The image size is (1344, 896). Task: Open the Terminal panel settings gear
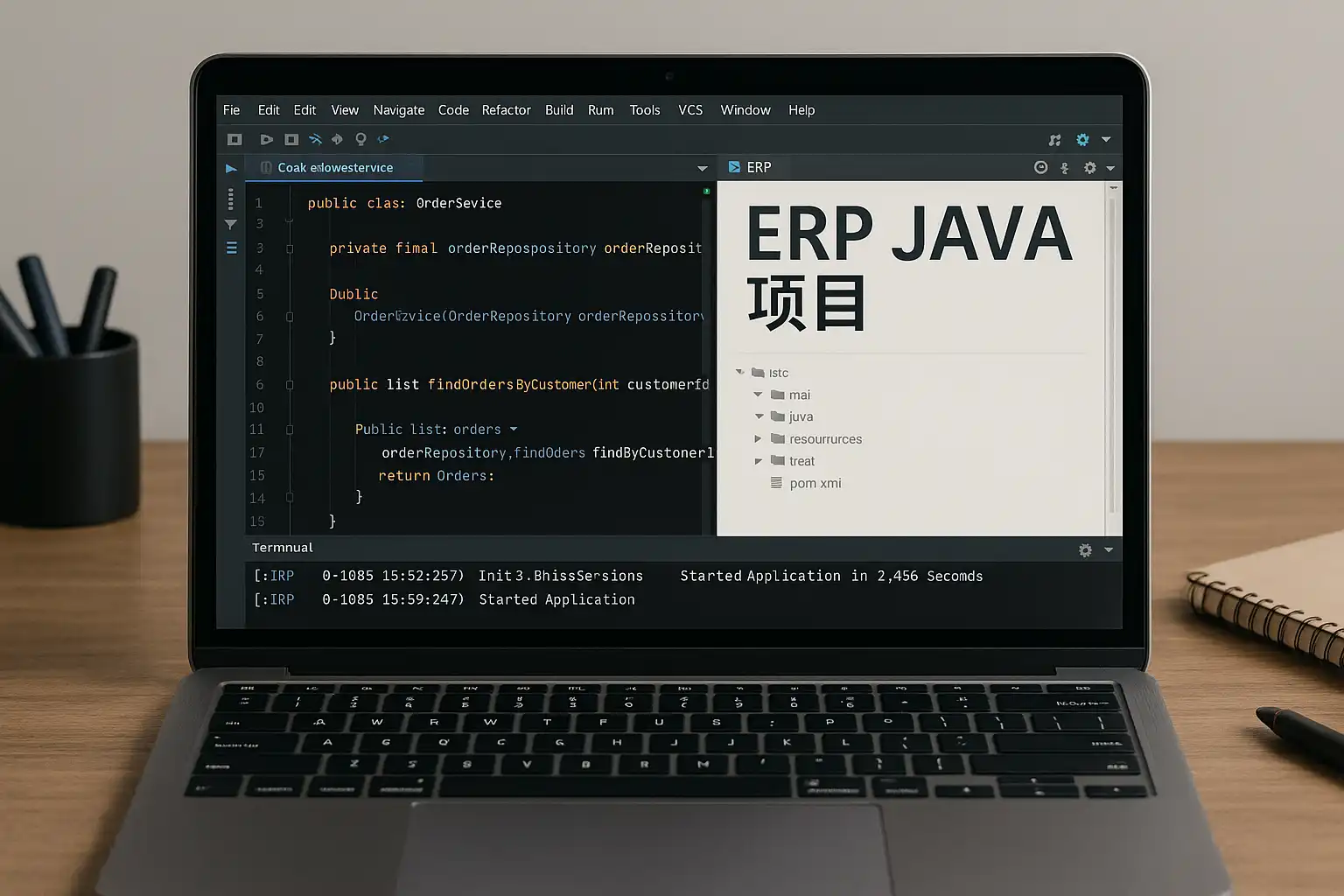[x=1085, y=549]
